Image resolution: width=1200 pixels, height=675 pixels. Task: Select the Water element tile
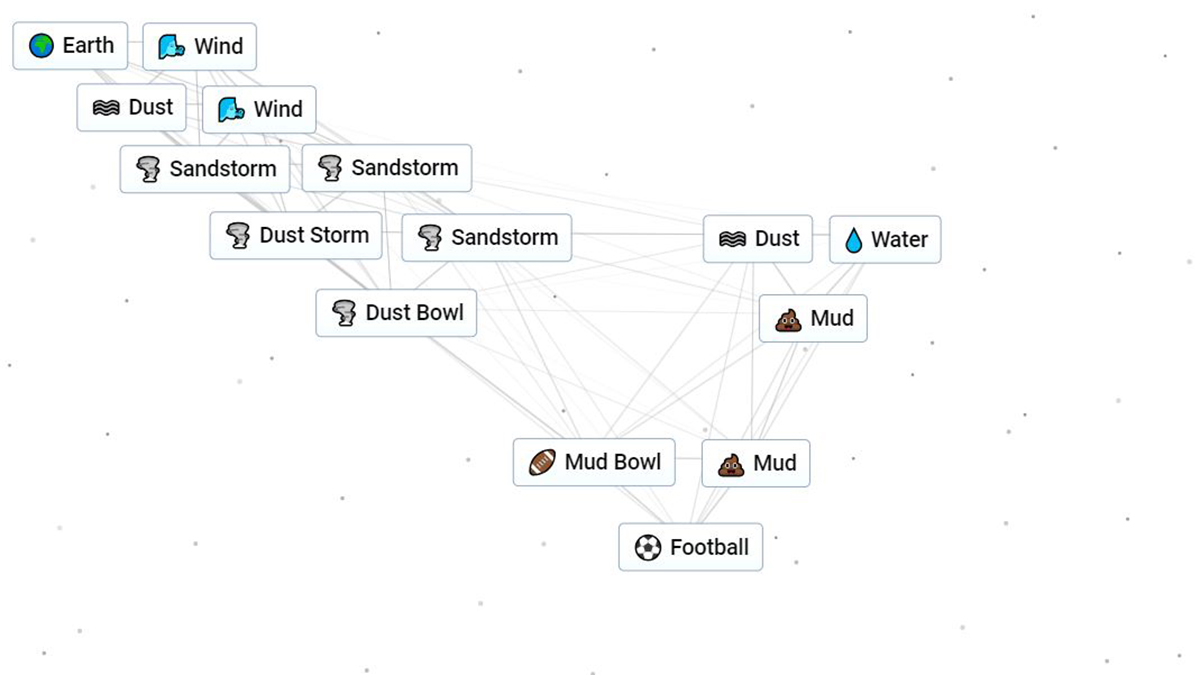pos(885,239)
